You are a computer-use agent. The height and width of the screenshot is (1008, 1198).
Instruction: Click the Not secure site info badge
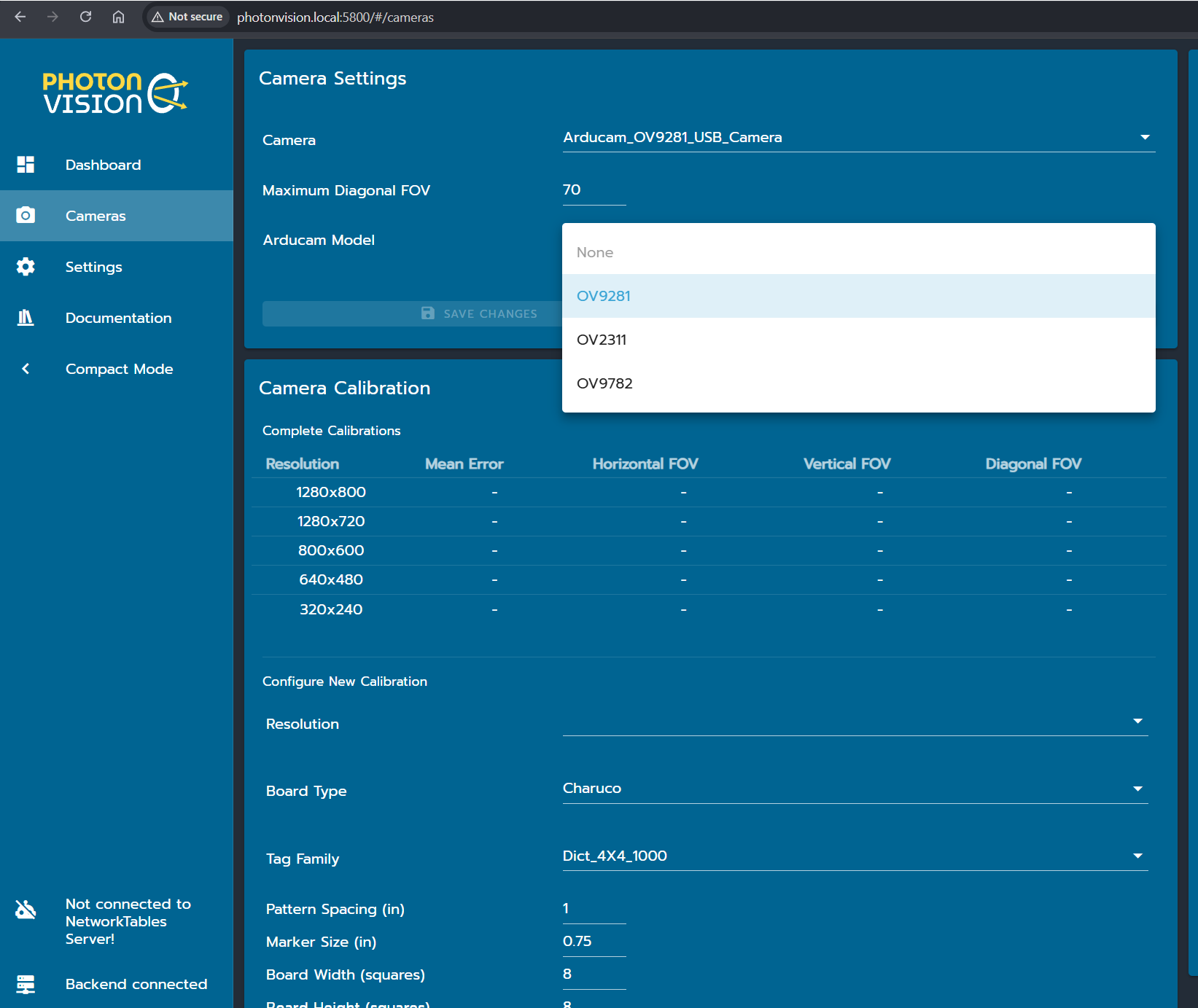187,17
